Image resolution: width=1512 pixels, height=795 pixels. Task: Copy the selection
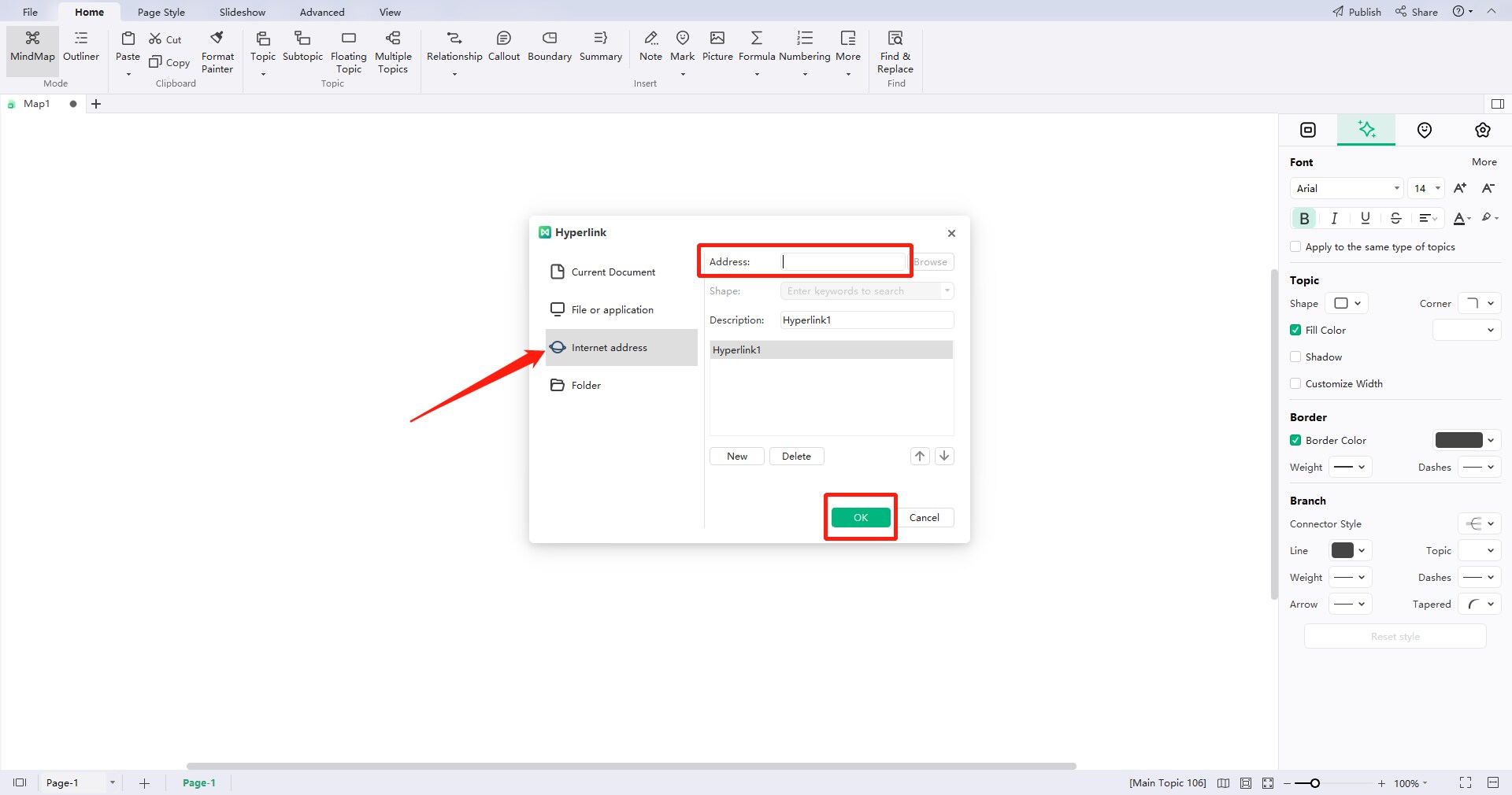coord(169,62)
